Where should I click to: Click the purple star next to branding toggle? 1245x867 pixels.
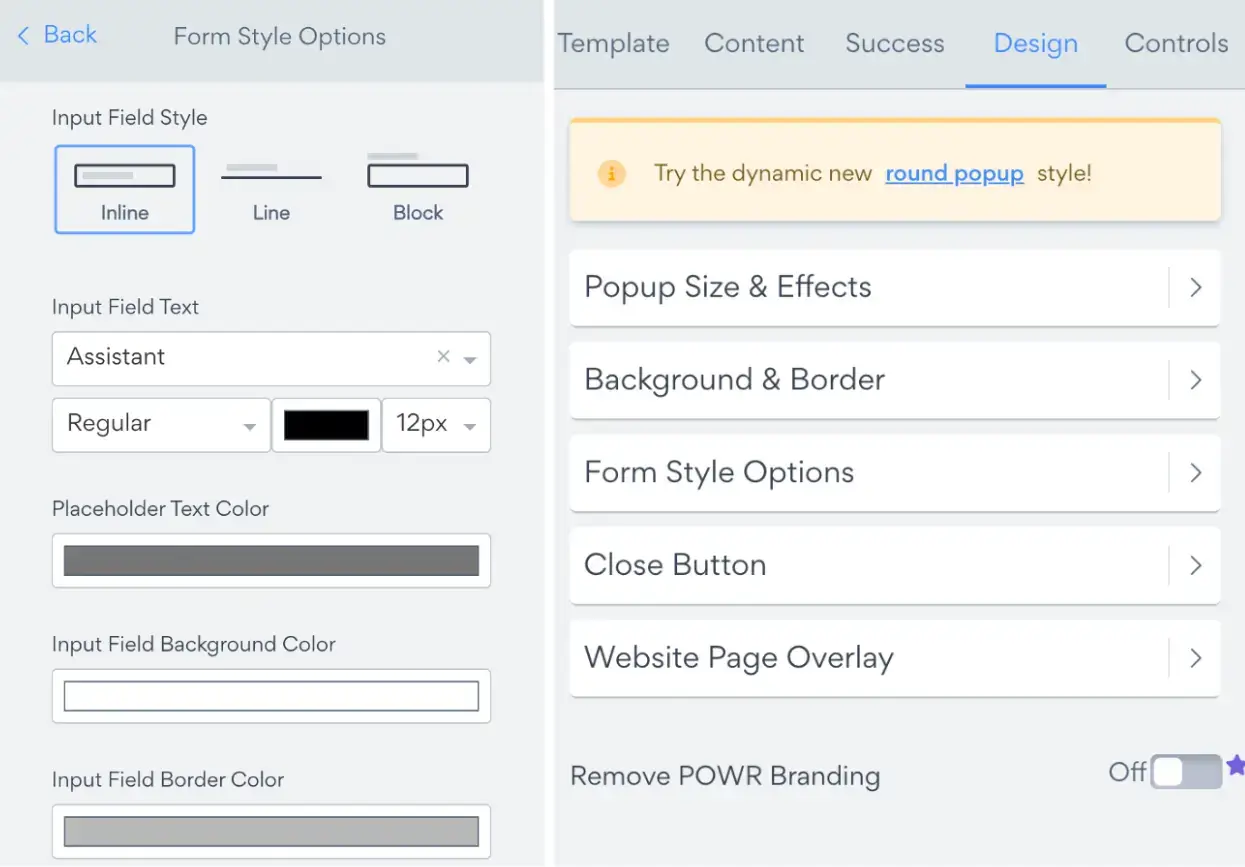coord(1234,764)
